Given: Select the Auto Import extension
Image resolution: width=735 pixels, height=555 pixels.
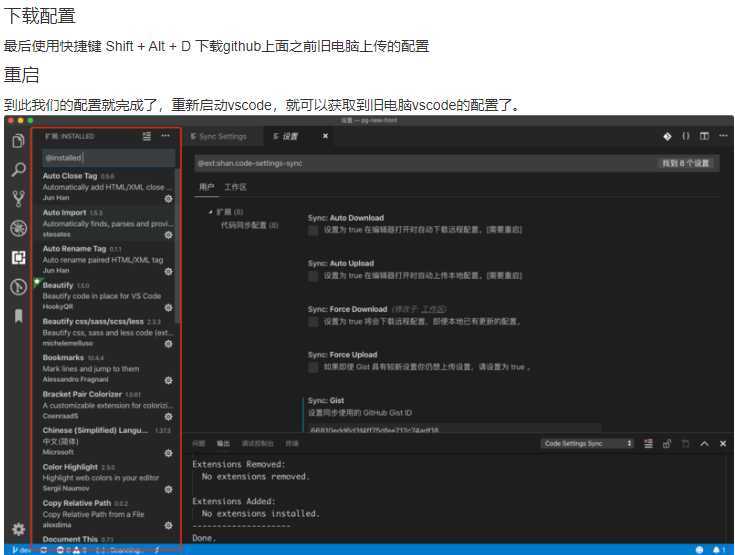Looking at the screenshot, I should [x=108, y=224].
